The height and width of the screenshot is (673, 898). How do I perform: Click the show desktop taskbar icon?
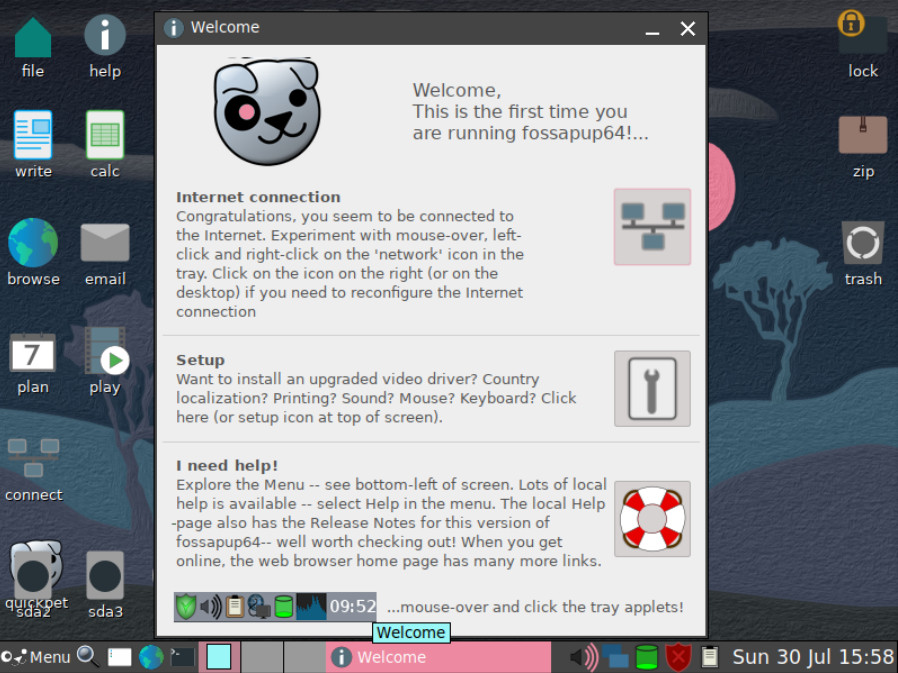(119, 657)
